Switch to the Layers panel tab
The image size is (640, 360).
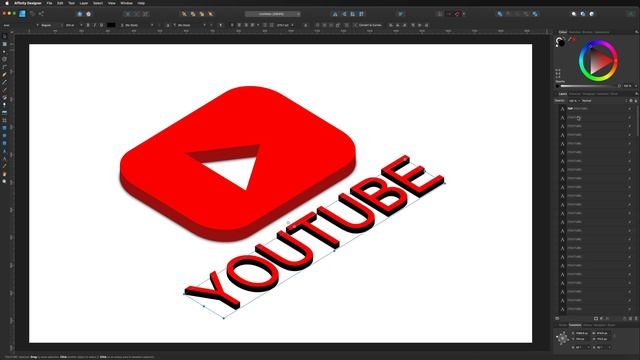coord(563,94)
